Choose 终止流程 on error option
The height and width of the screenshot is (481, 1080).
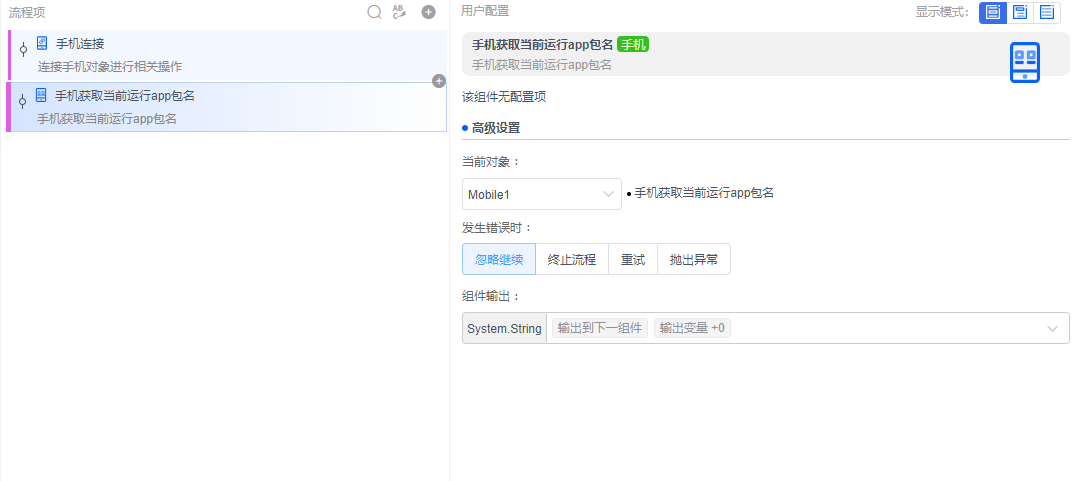572,259
